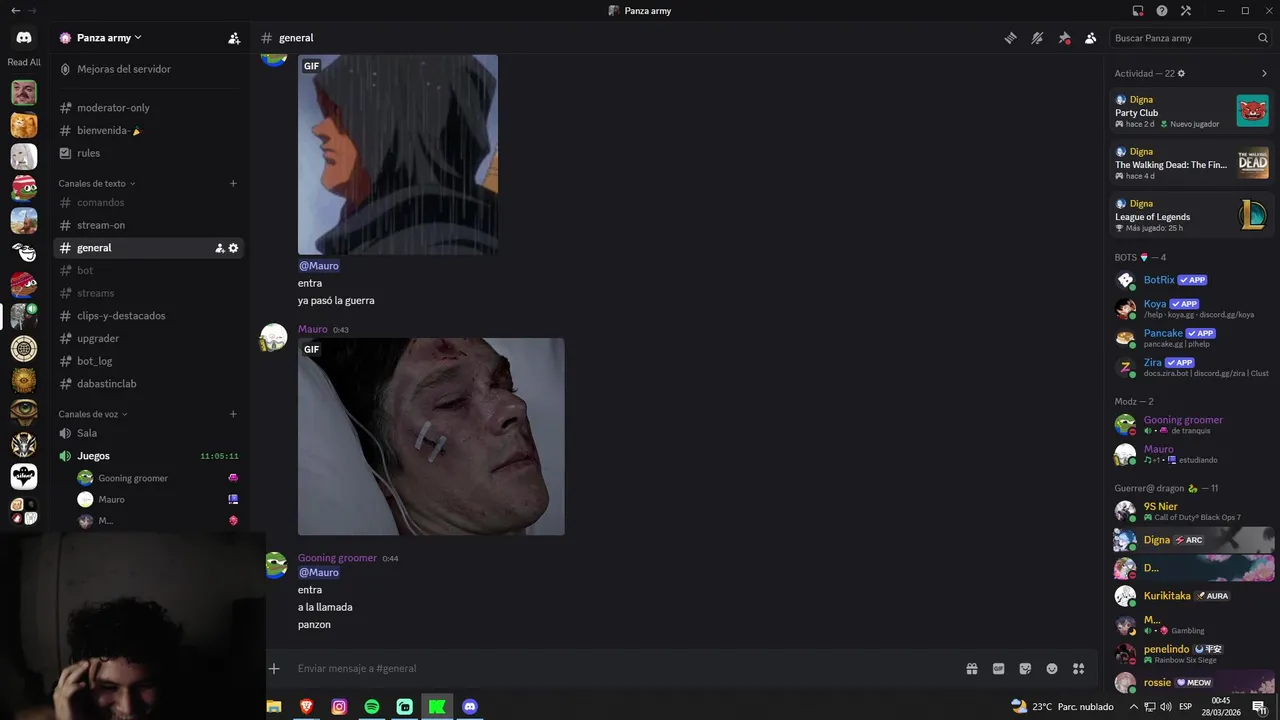Screen dimensions: 1280x720
Task: Open League of Legends activity card
Action: (1192, 215)
